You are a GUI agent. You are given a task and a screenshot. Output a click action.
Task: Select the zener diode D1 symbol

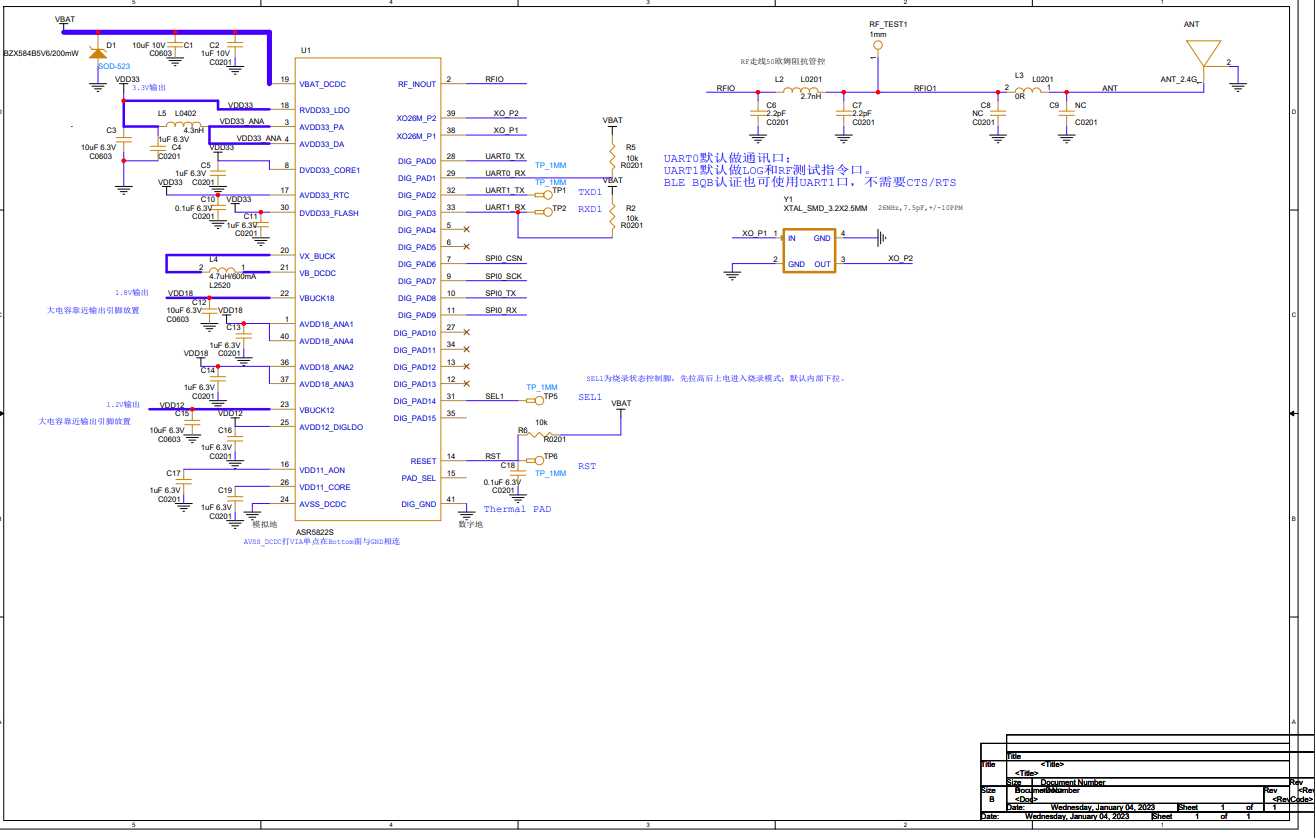coord(97,50)
